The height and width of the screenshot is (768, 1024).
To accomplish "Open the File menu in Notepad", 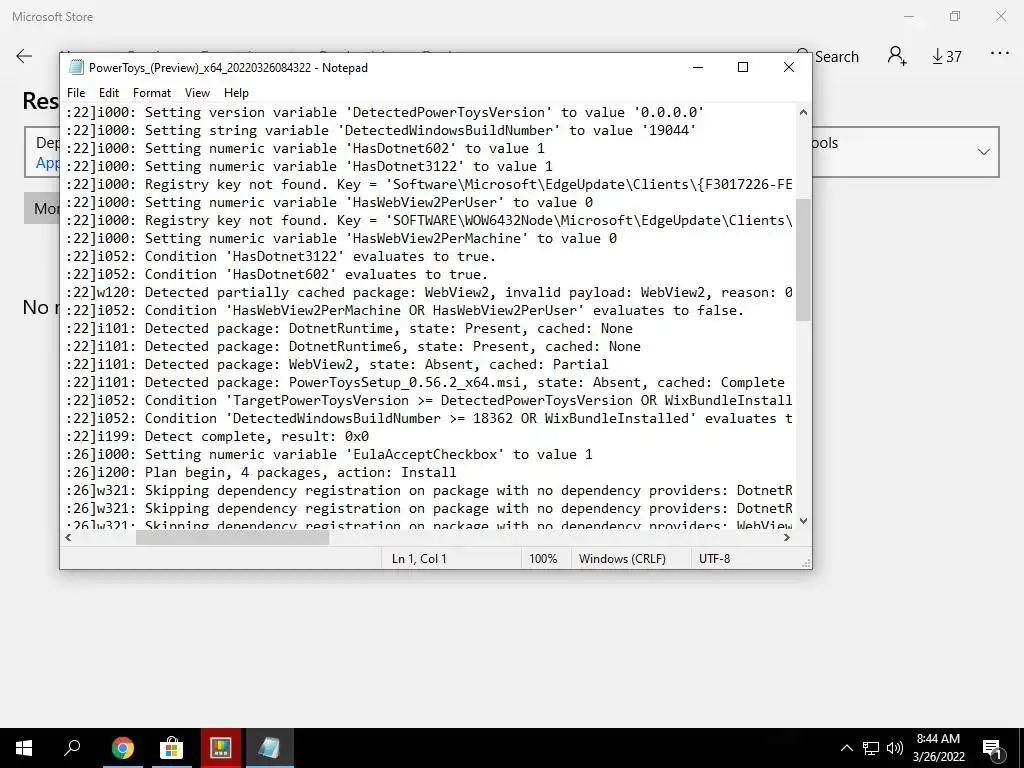I will [76, 93].
